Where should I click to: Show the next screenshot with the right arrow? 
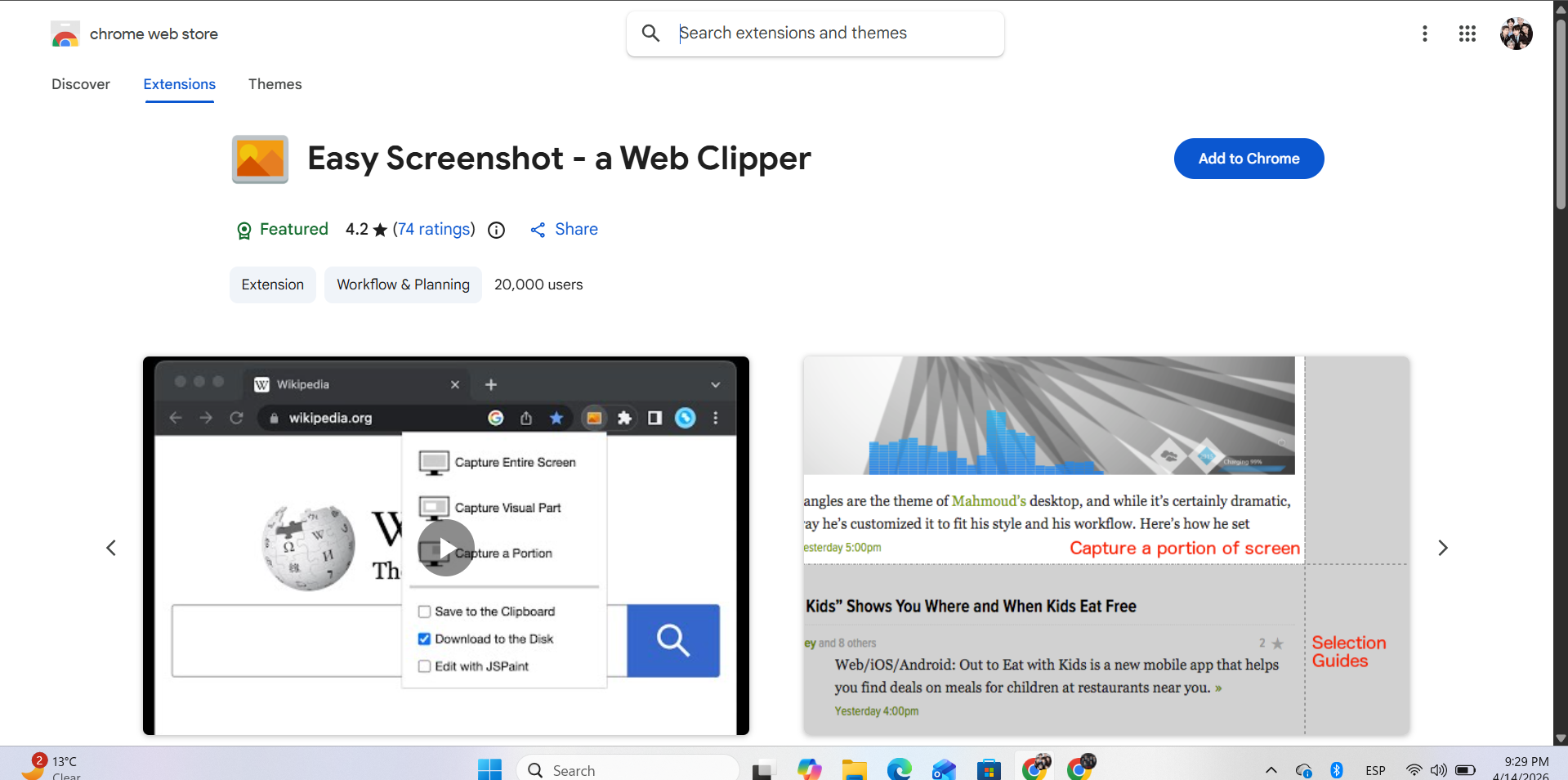coord(1443,548)
